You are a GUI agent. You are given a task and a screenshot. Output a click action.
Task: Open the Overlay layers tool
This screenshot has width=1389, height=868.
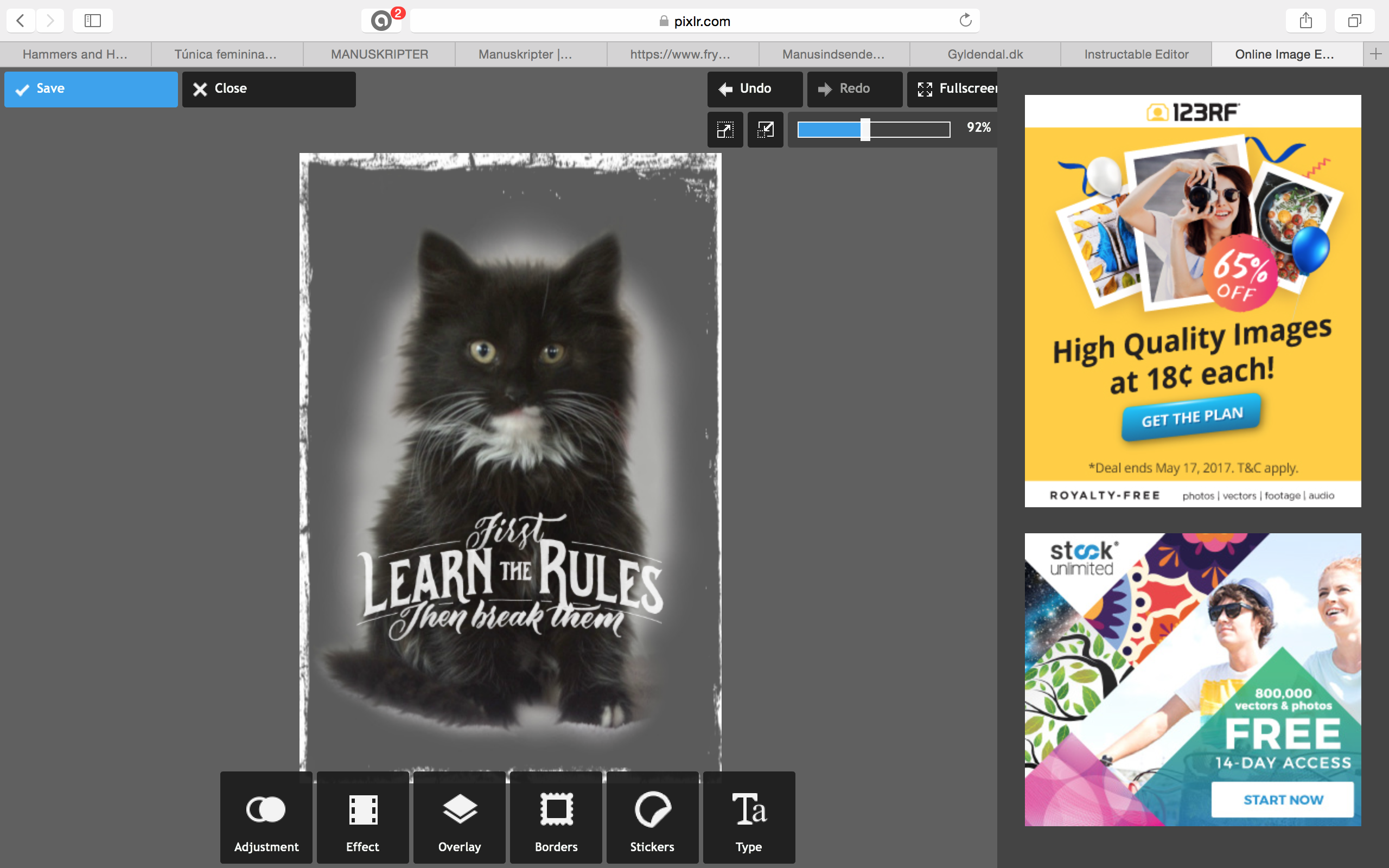(459, 818)
